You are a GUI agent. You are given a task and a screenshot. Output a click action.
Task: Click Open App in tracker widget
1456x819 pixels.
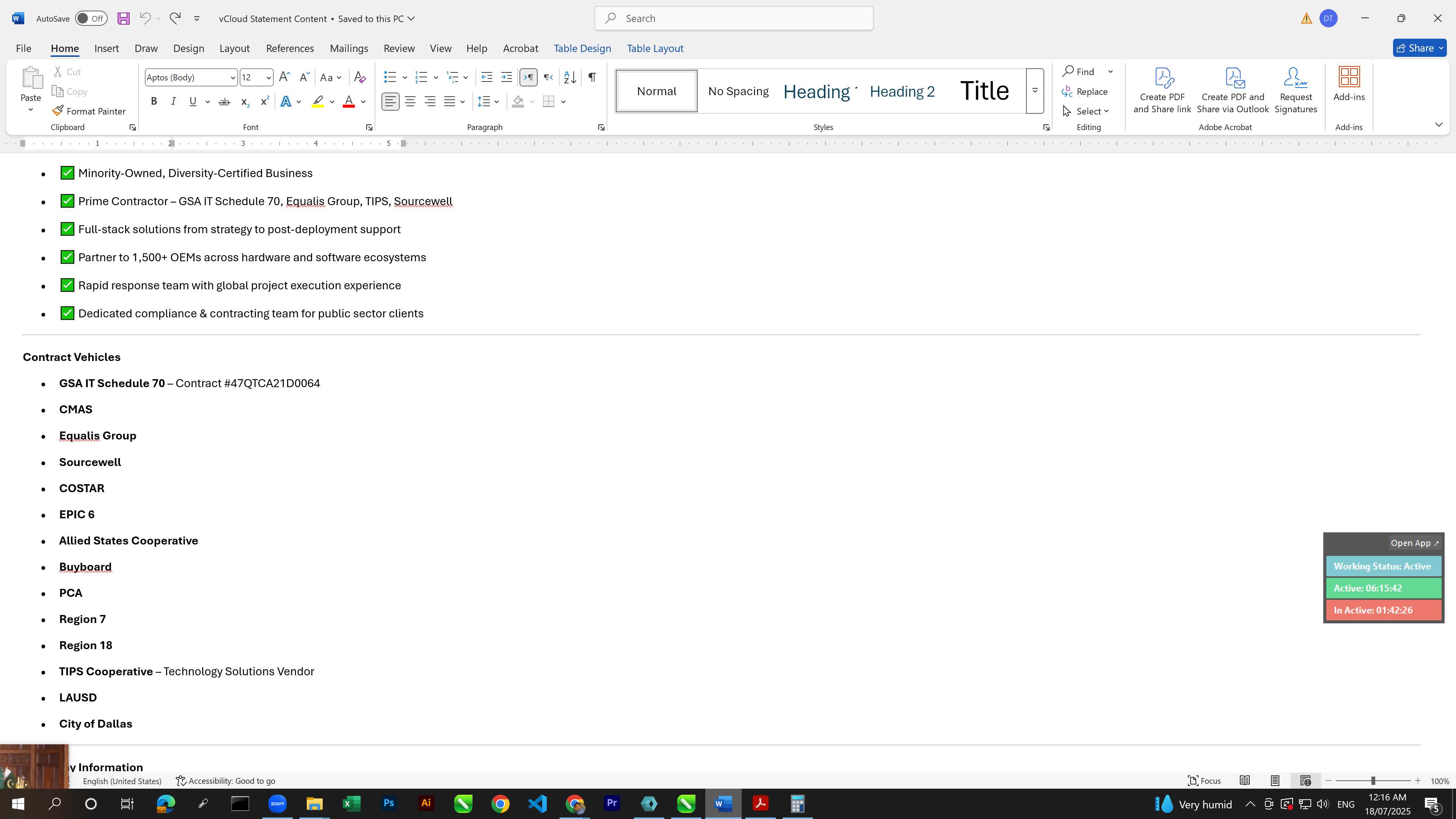pos(1415,543)
